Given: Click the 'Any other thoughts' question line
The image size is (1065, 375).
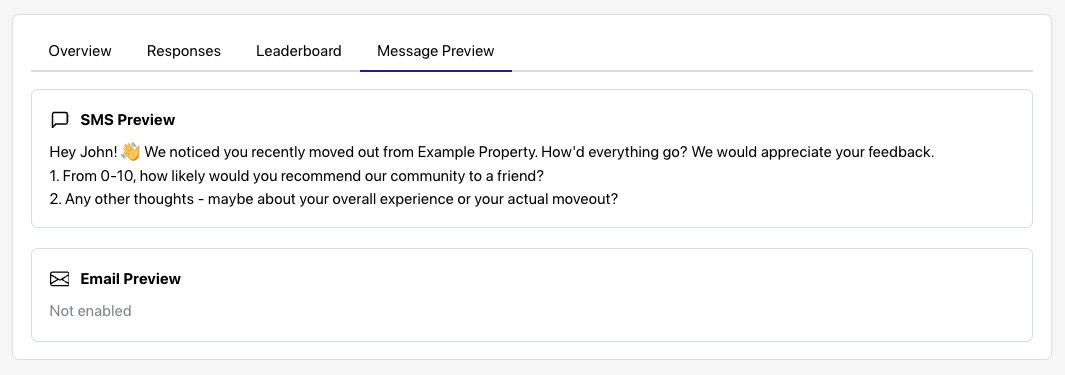Looking at the screenshot, I should click(334, 200).
